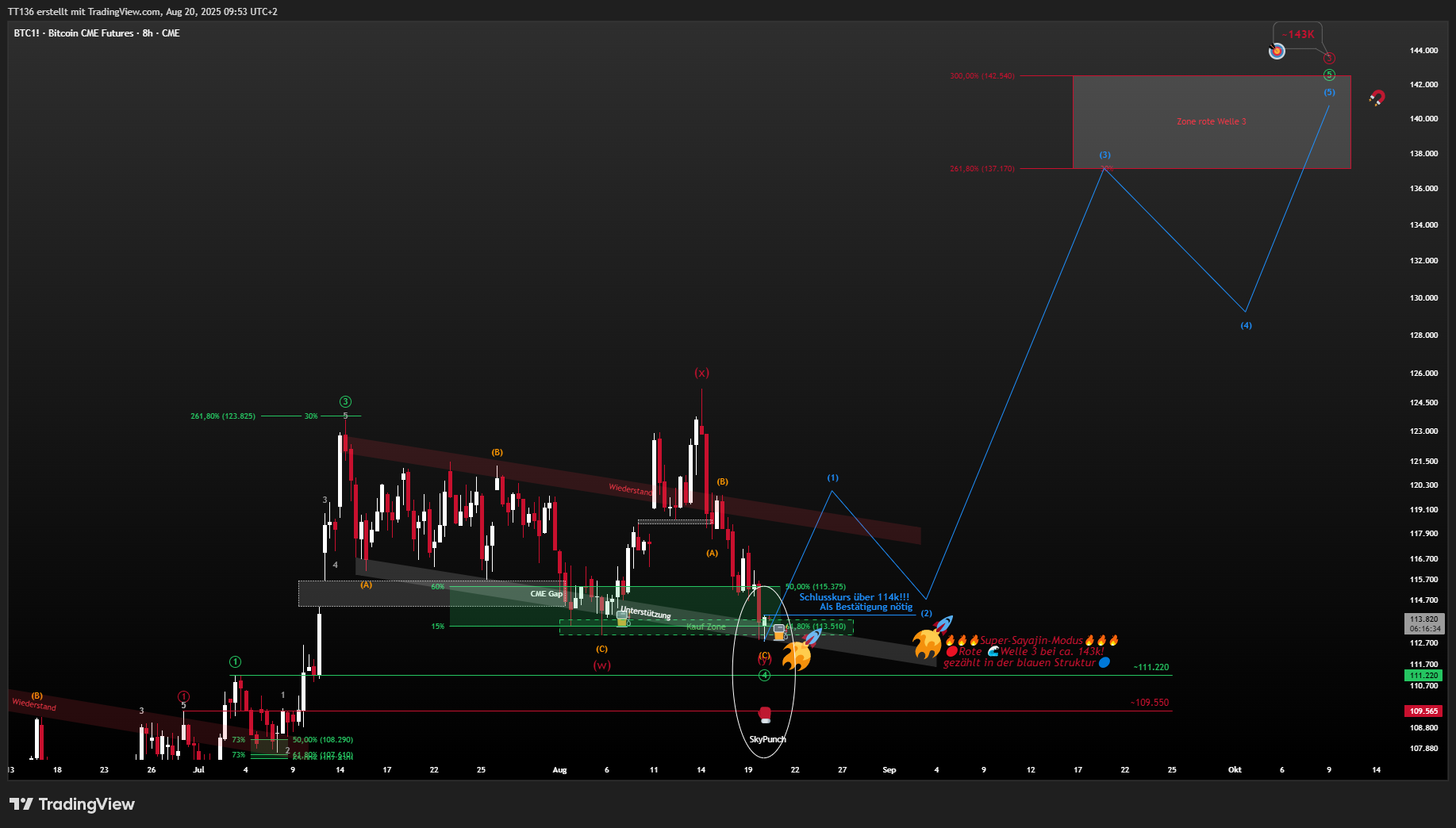
Task: Click the blue (4) wave projection label
Action: [1246, 325]
